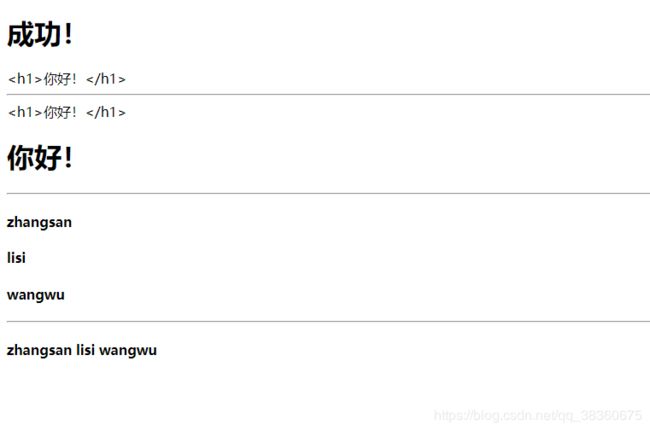This screenshot has width=650, height=431.
Task: Select the standalone lisi entry
Action: click(16, 258)
